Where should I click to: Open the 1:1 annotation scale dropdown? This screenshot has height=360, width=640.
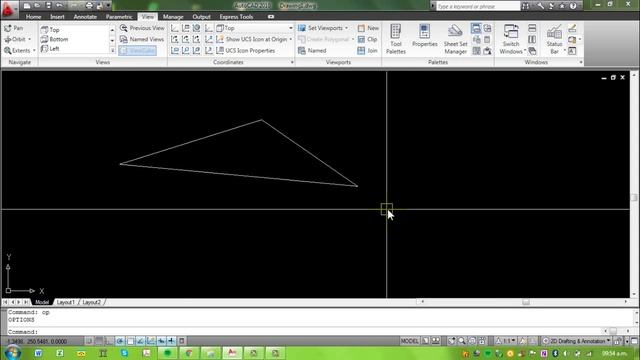tap(506, 341)
